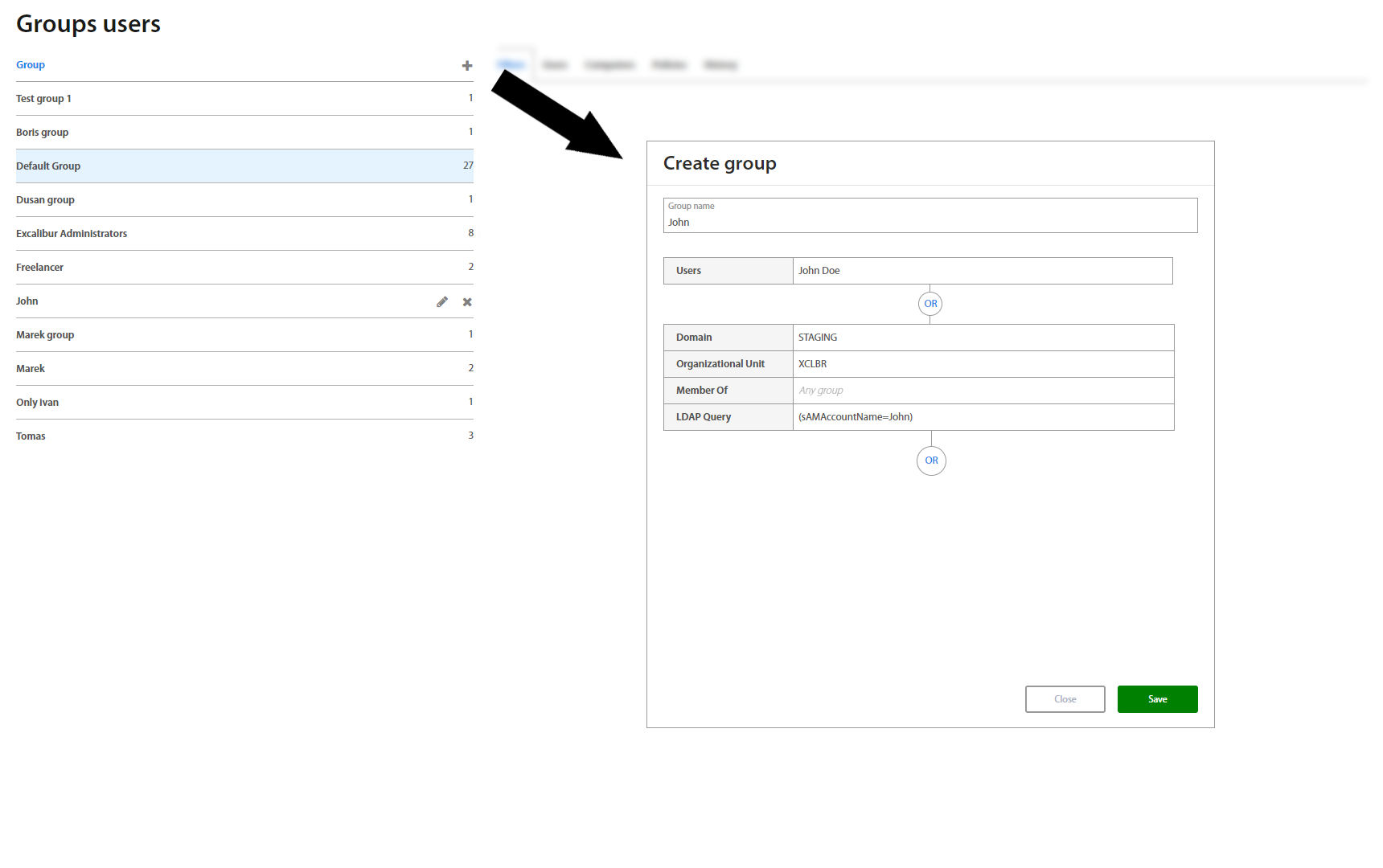Sort the list by the Group column header
The height and width of the screenshot is (868, 1383).
coord(31,65)
